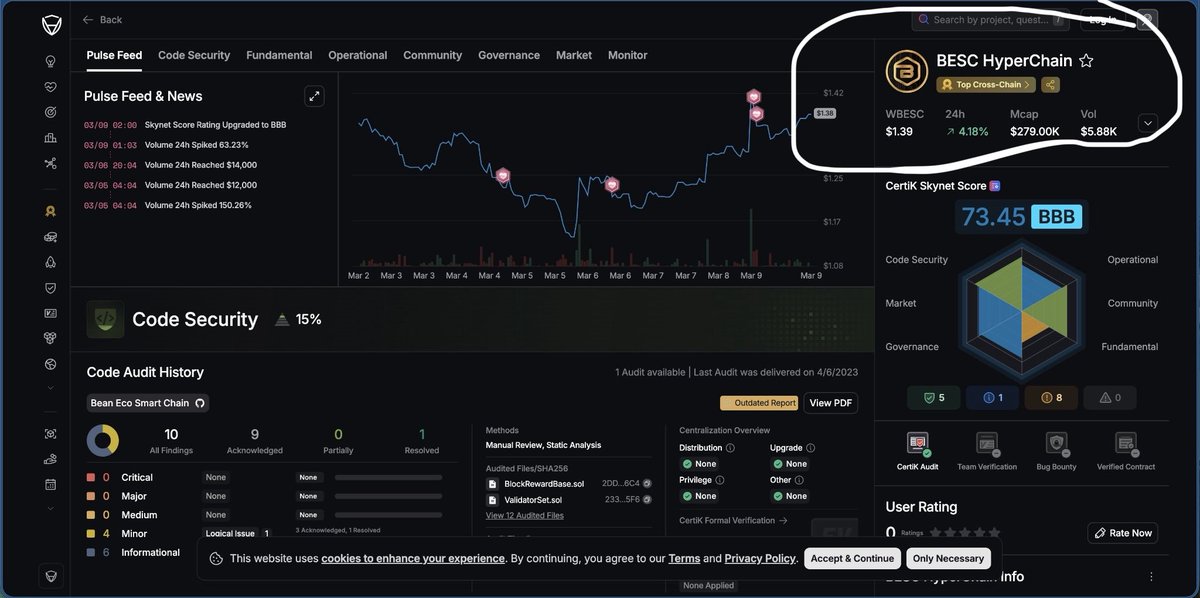Click the Mar 4 event marker on chart

click(503, 175)
